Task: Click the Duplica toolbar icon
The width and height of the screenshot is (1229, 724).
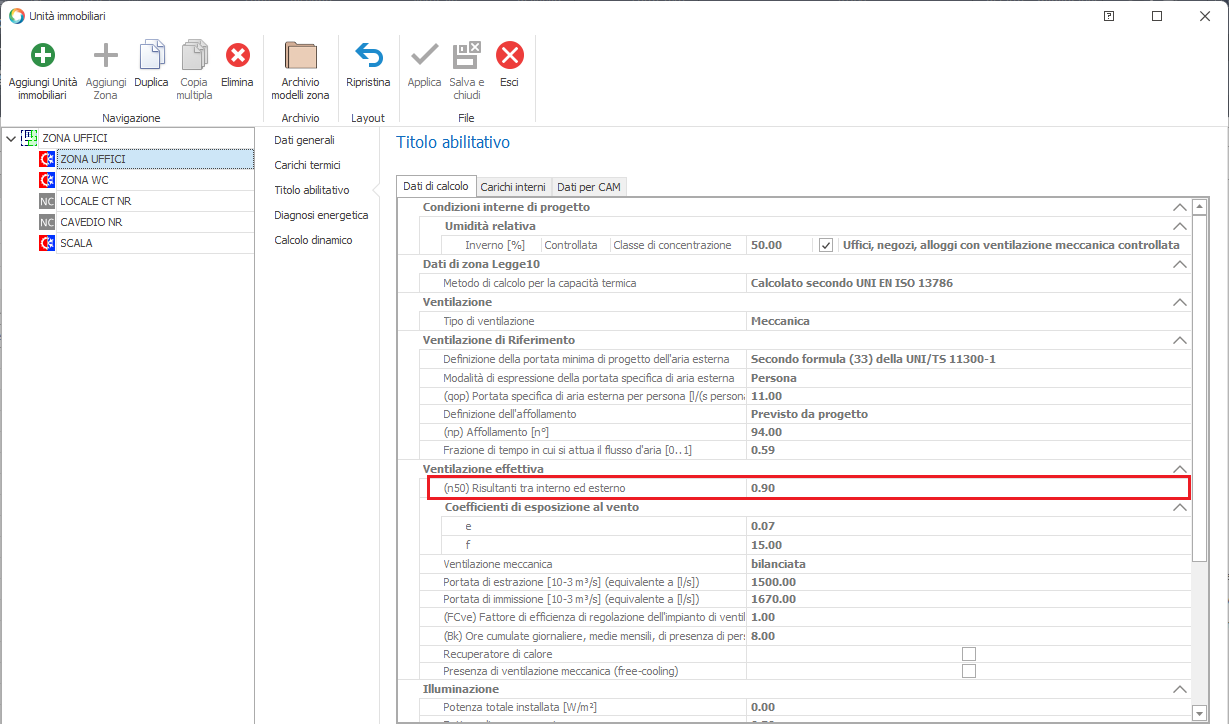Action: [152, 55]
